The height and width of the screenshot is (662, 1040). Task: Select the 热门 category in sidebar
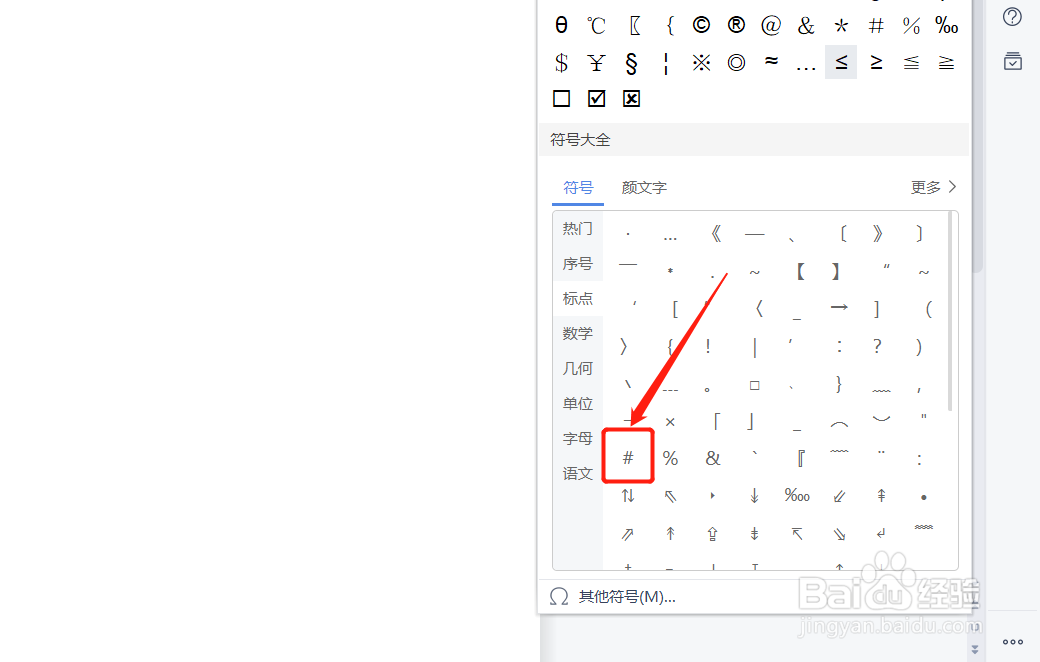pos(577,227)
